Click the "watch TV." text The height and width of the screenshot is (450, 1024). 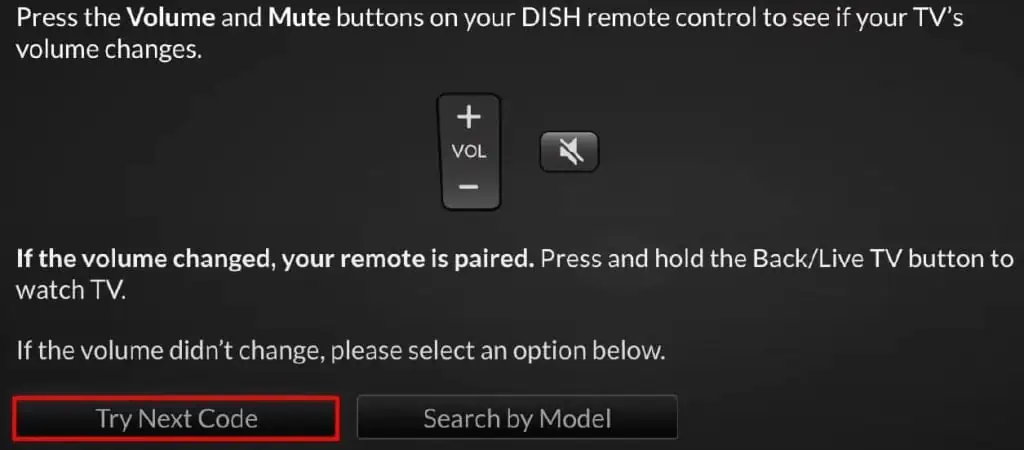[x=70, y=290]
